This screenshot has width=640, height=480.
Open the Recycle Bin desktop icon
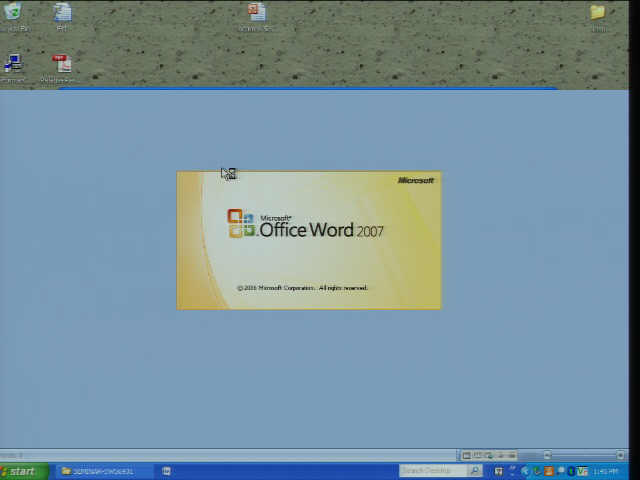13,11
